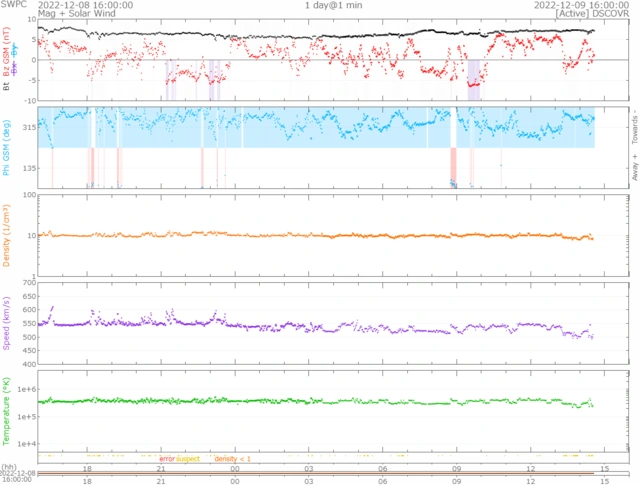Viewport: 640px width, 485px height.
Task: Toggle the Temperature axis label
Action: point(7,410)
